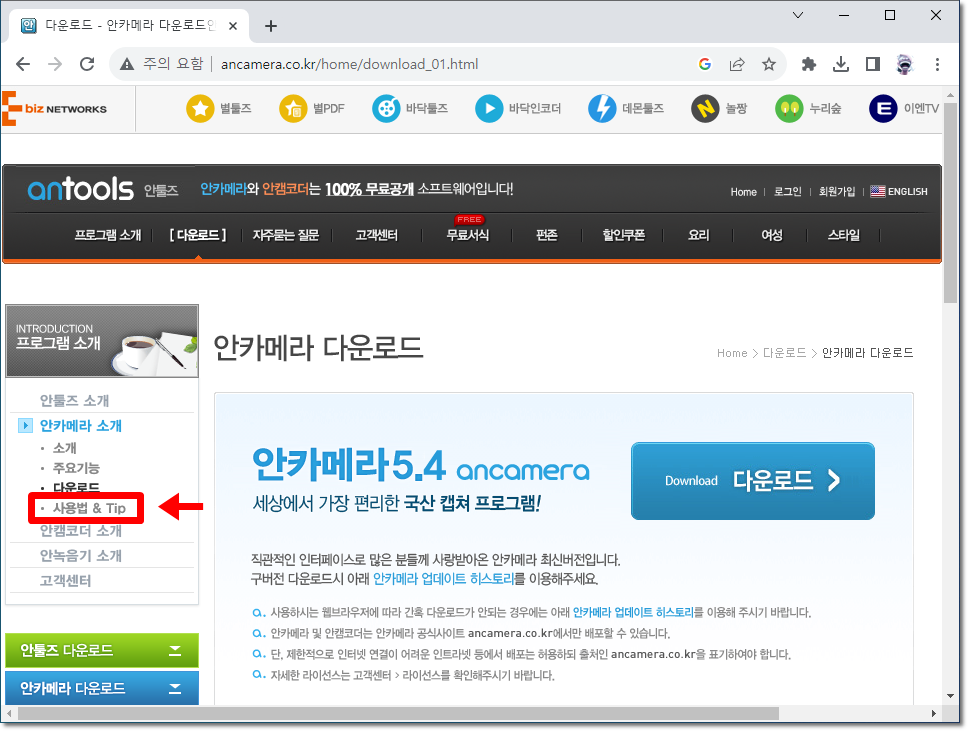The height and width of the screenshot is (731, 968).
Task: Click Home in the breadcrumb
Action: 732,353
